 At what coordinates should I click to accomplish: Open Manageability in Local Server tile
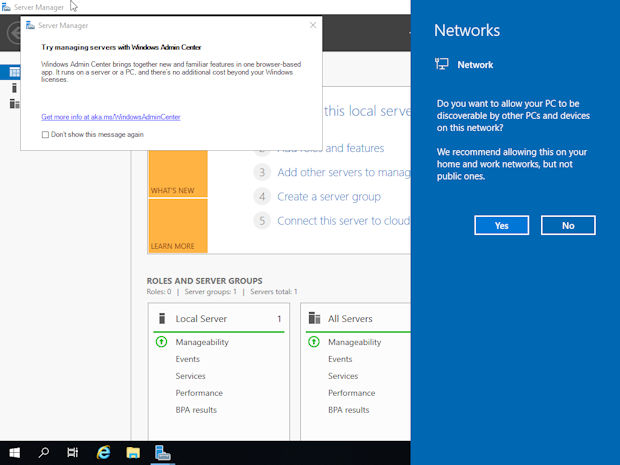(x=202, y=342)
